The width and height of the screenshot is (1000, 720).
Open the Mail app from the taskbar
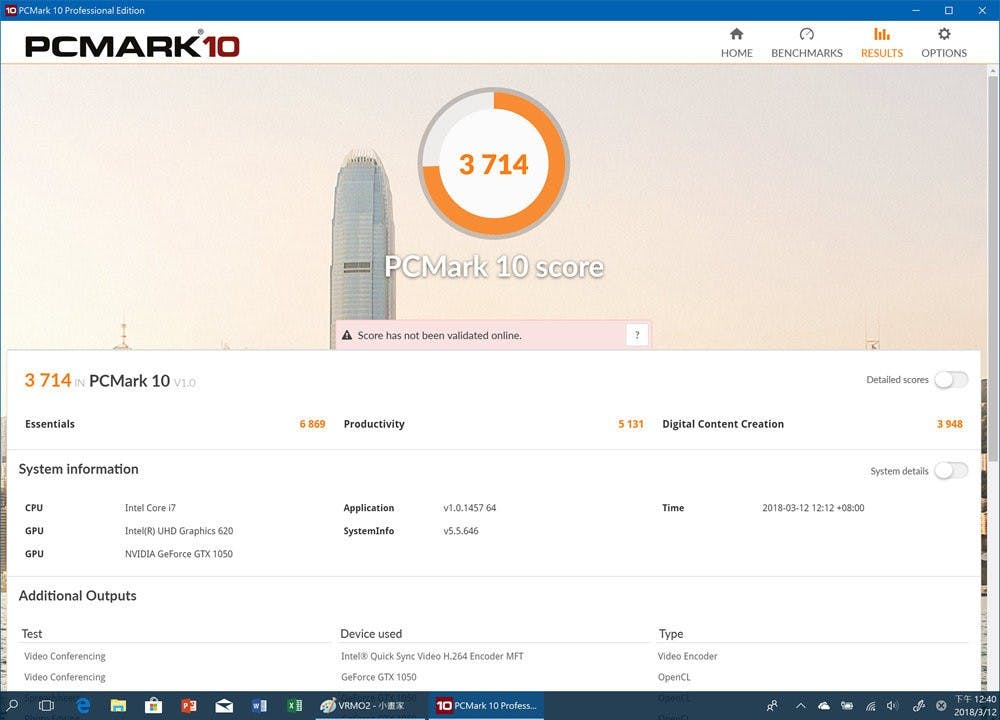(x=224, y=705)
